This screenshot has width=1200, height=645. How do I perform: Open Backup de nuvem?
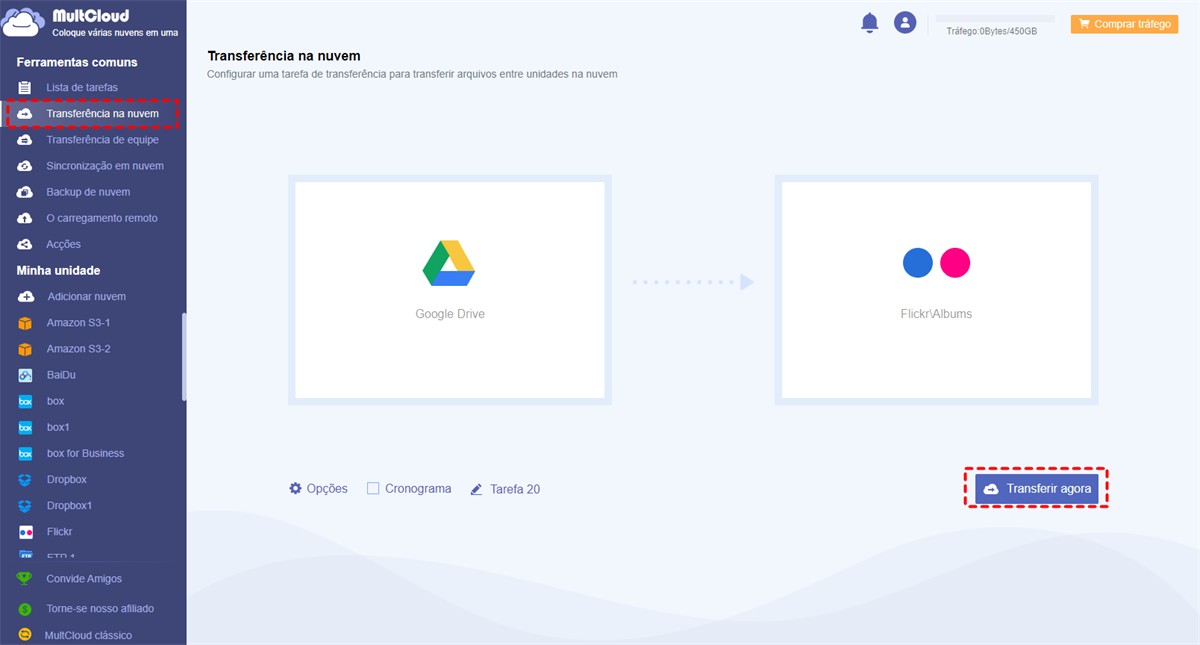pyautogui.click(x=88, y=192)
